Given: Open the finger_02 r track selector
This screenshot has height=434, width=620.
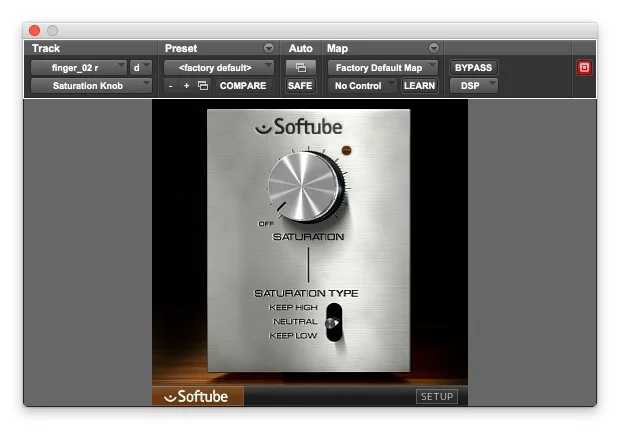Looking at the screenshot, I should 79,68.
